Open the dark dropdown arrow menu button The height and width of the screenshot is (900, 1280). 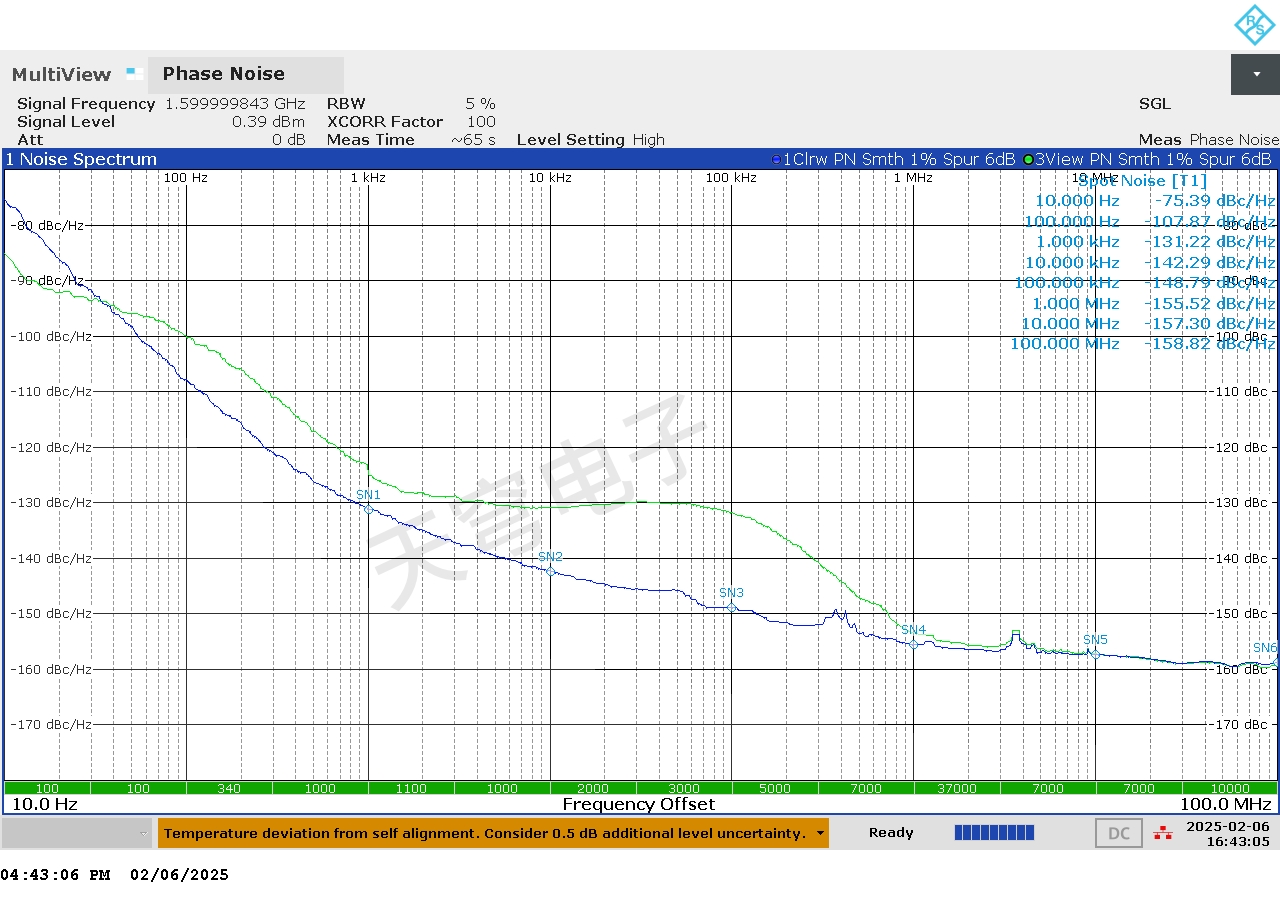(1255, 75)
